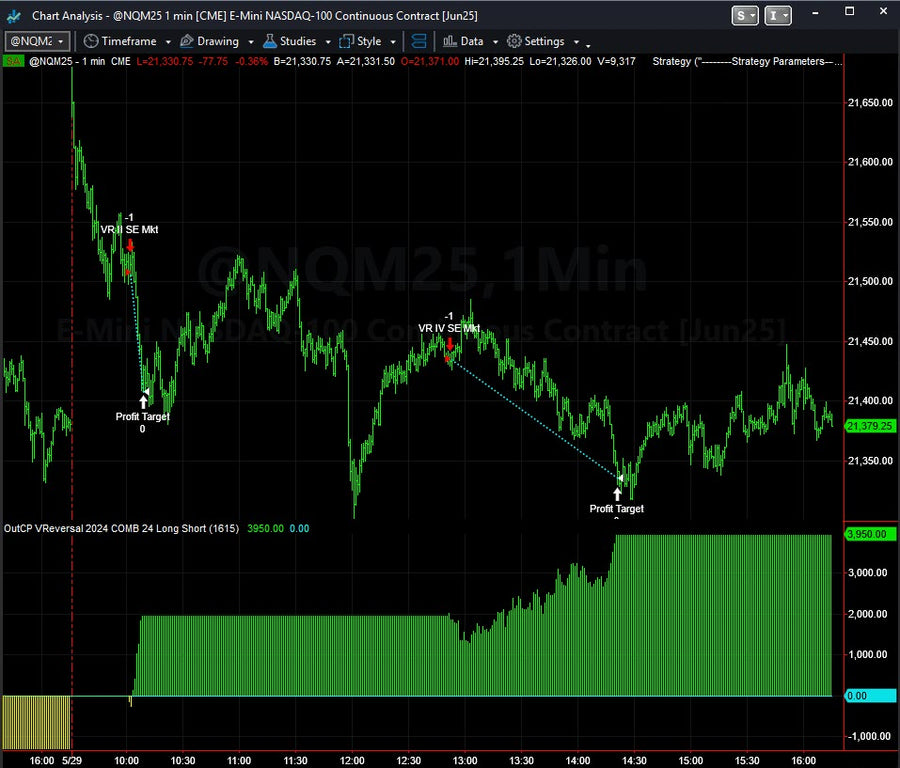Expand the Studies dropdown arrow
This screenshot has height=768, width=900.
[x=328, y=42]
